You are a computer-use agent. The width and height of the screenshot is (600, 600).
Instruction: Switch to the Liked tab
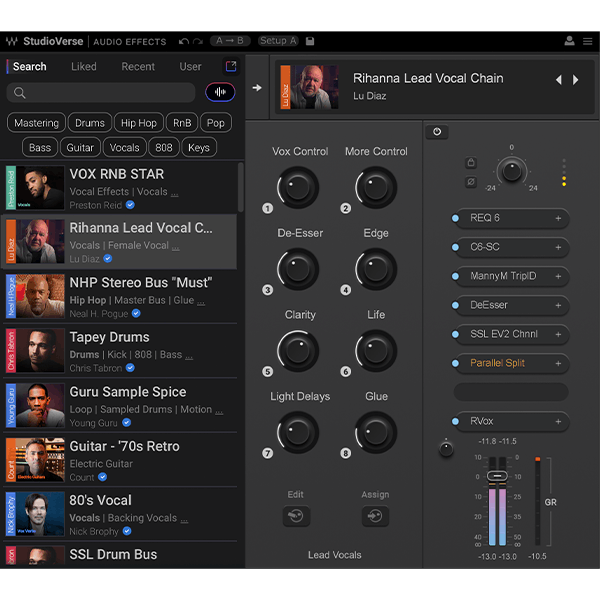click(x=84, y=67)
